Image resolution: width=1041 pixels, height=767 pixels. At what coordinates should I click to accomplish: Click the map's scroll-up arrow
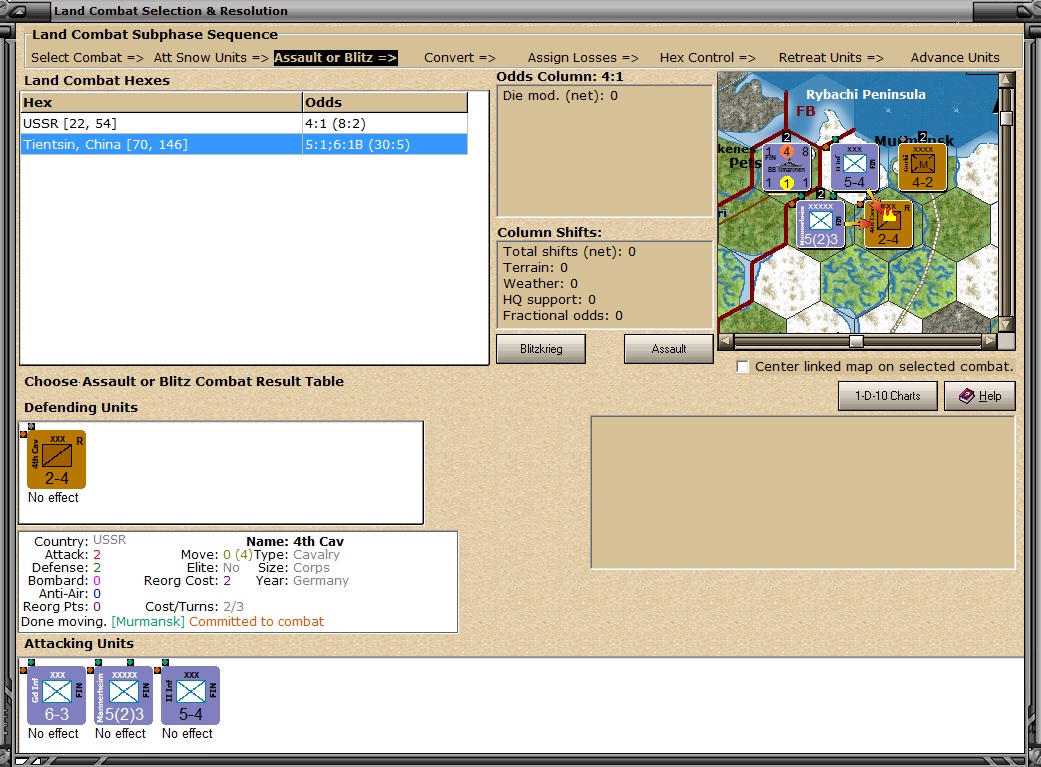1006,80
